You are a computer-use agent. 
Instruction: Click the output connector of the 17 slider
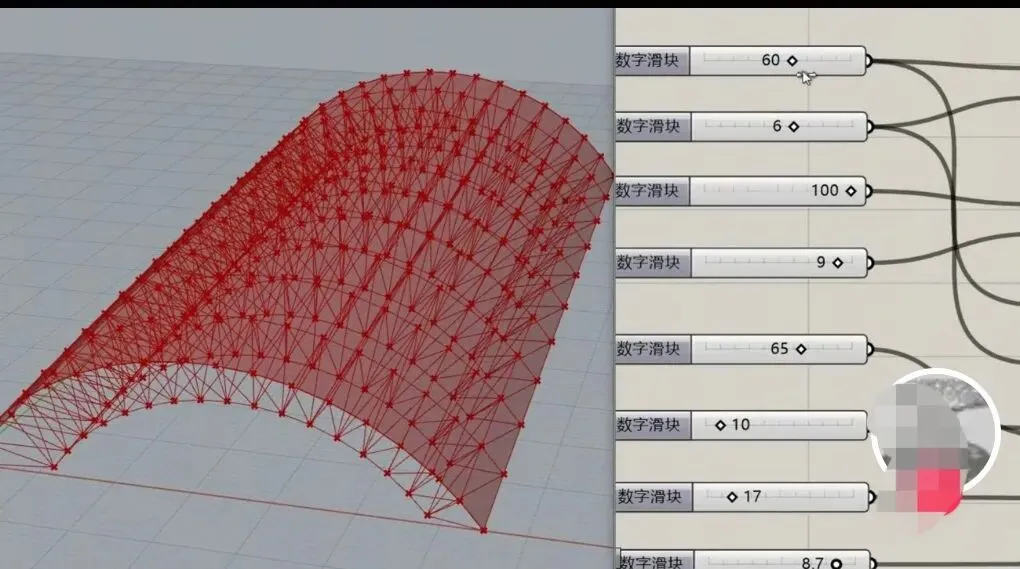point(872,497)
